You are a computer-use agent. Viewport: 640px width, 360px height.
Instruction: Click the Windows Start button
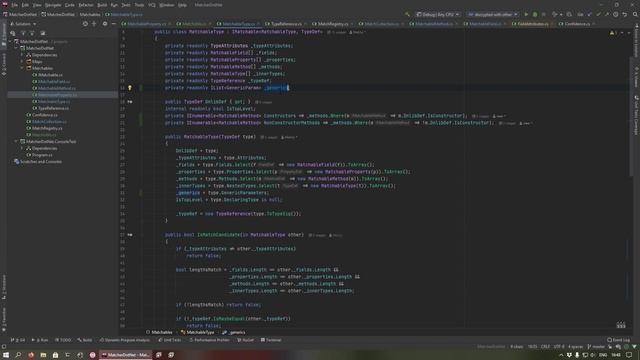[6, 355]
